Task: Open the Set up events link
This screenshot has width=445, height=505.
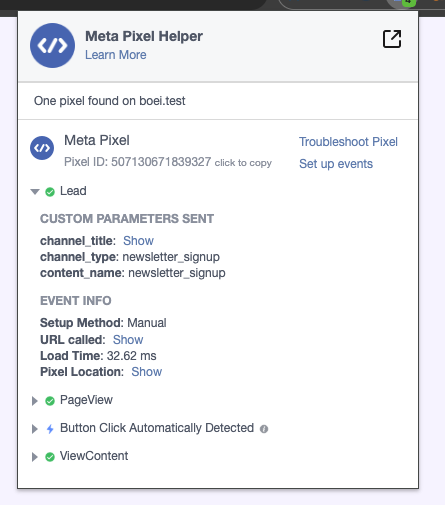Action: (x=336, y=164)
